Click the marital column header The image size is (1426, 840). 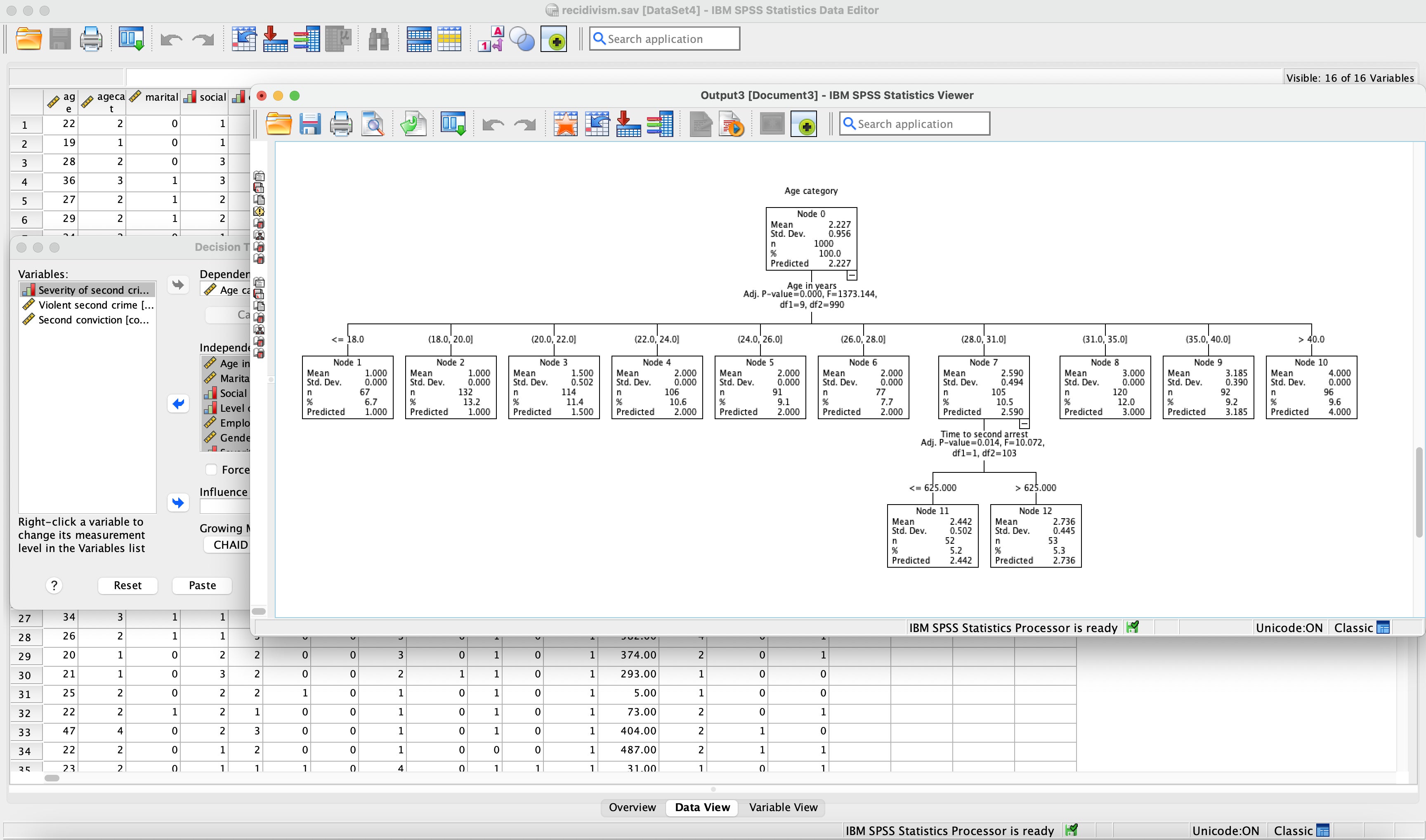153,102
